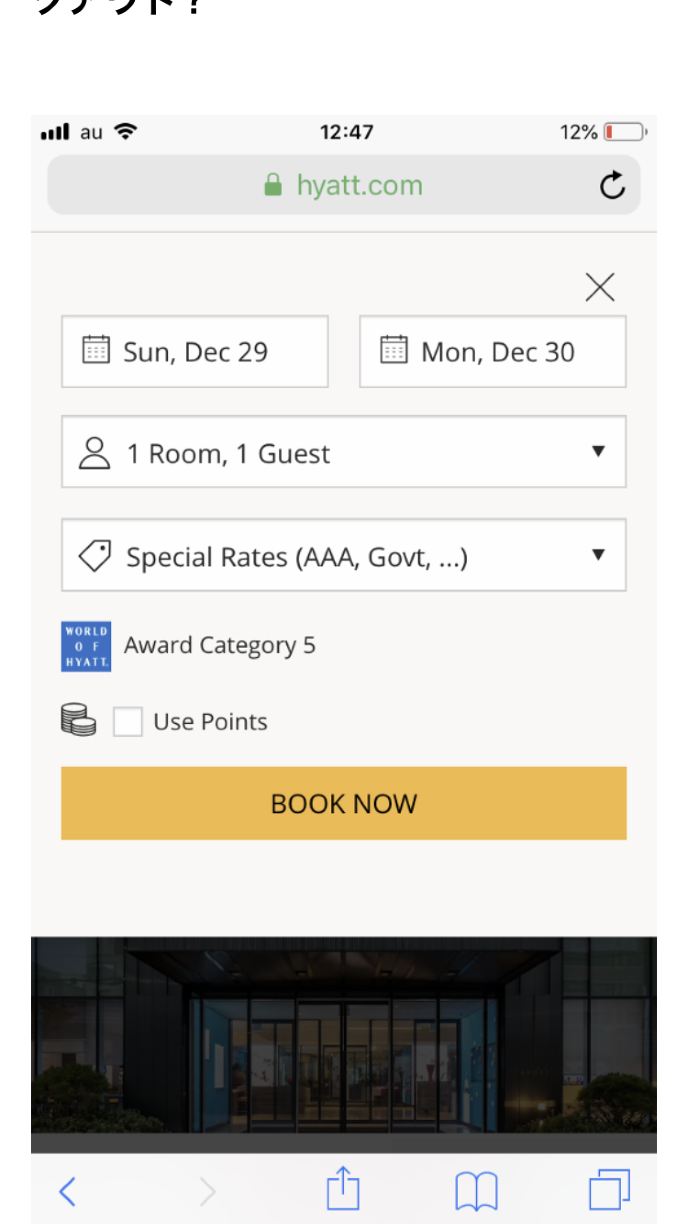Viewport: 688px width, 1224px height.
Task: Enable the Use Points checkbox
Action: [x=128, y=722]
